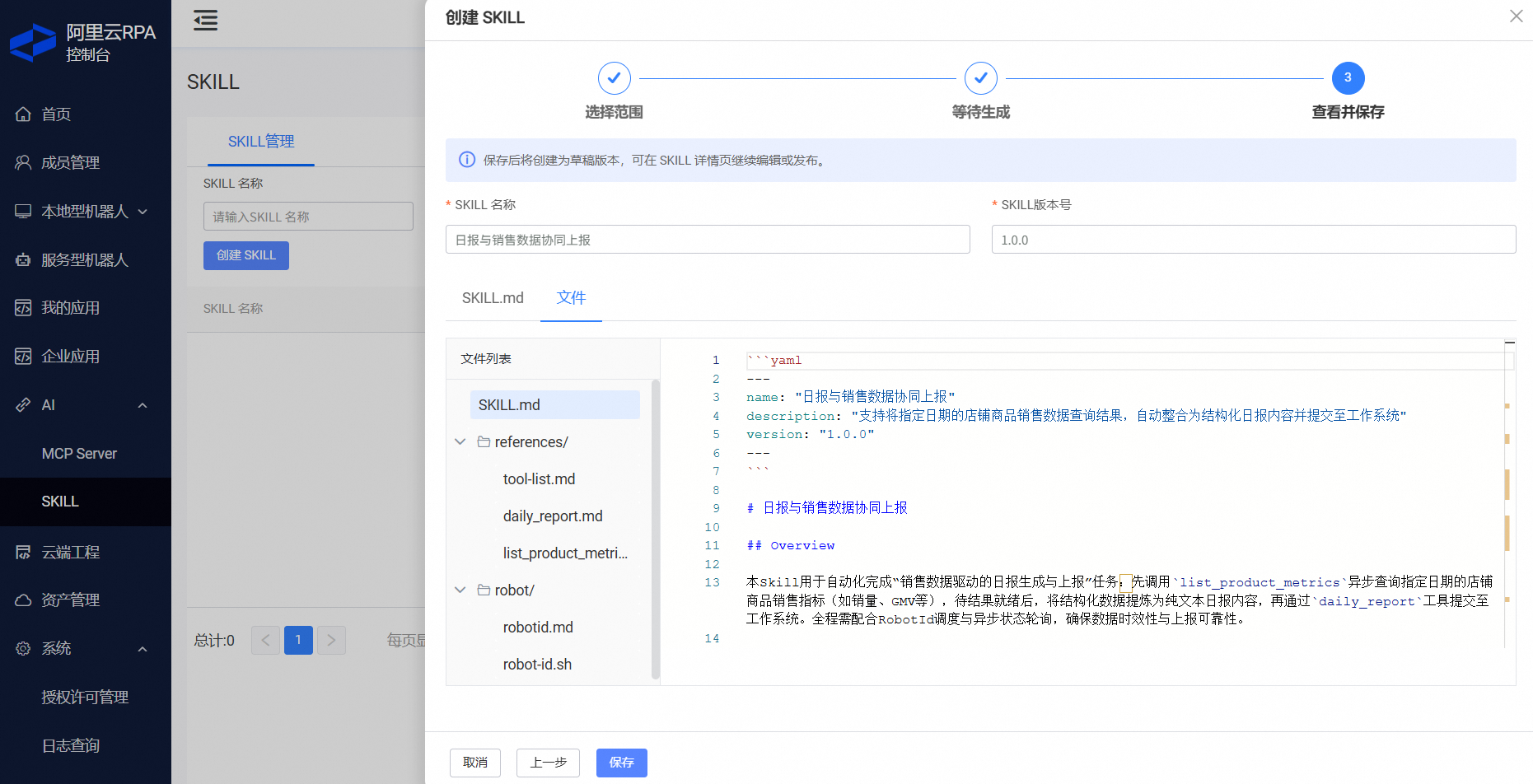This screenshot has width=1533, height=784.
Task: Click the 成员管理 people icon
Action: click(23, 163)
